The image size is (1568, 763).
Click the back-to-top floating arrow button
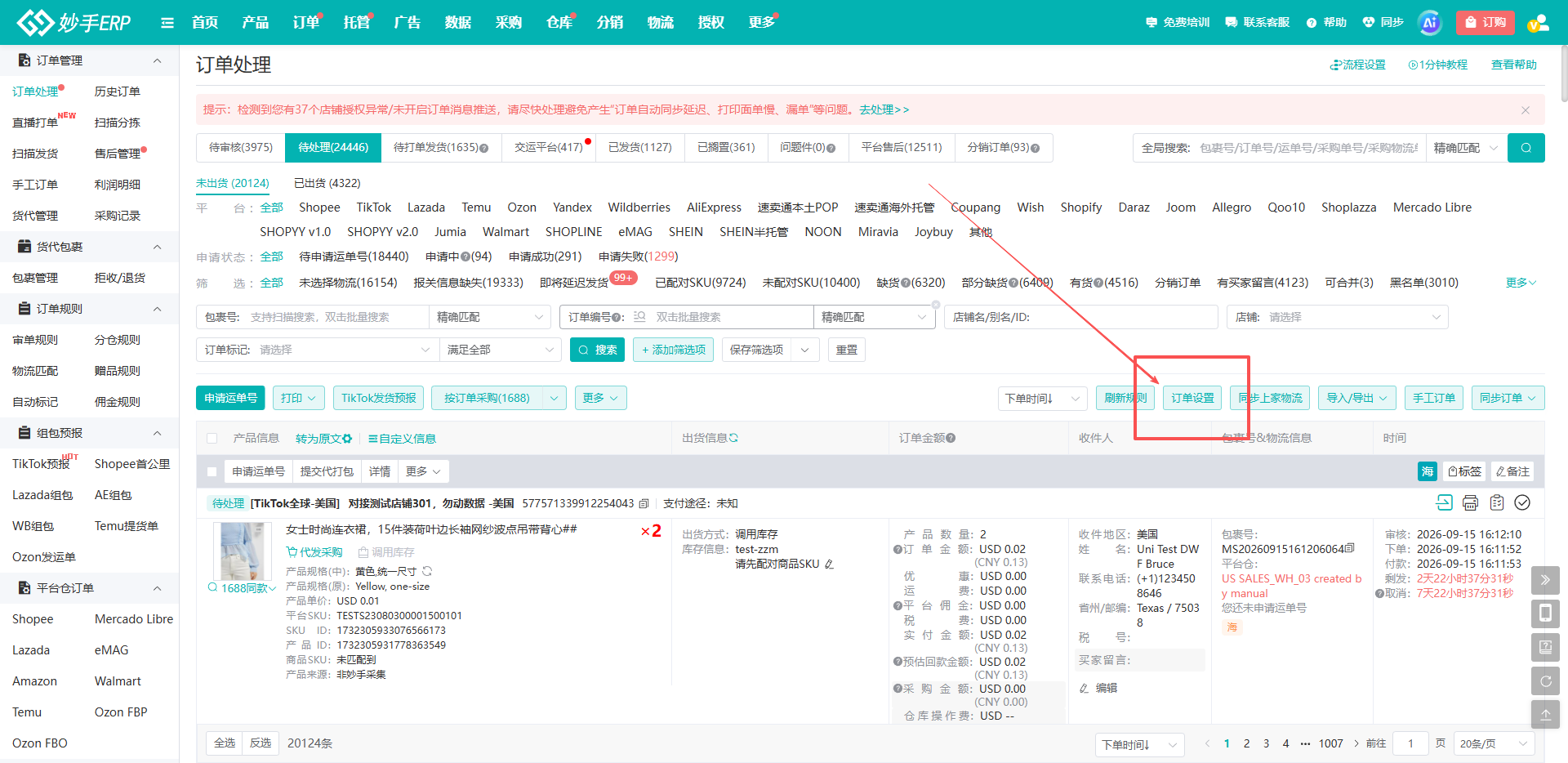[x=1545, y=714]
